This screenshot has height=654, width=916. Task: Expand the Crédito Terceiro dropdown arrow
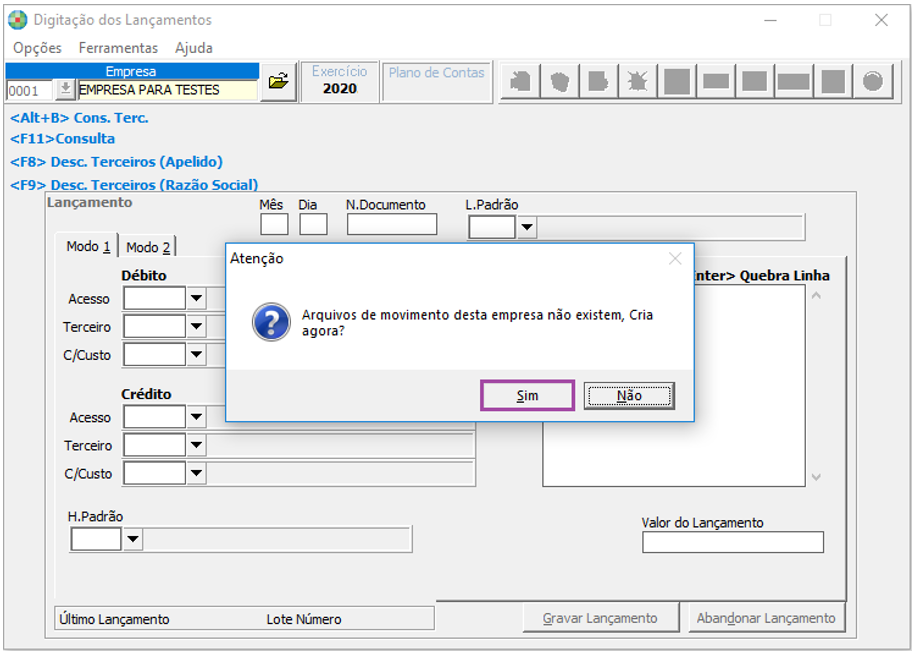coord(196,445)
